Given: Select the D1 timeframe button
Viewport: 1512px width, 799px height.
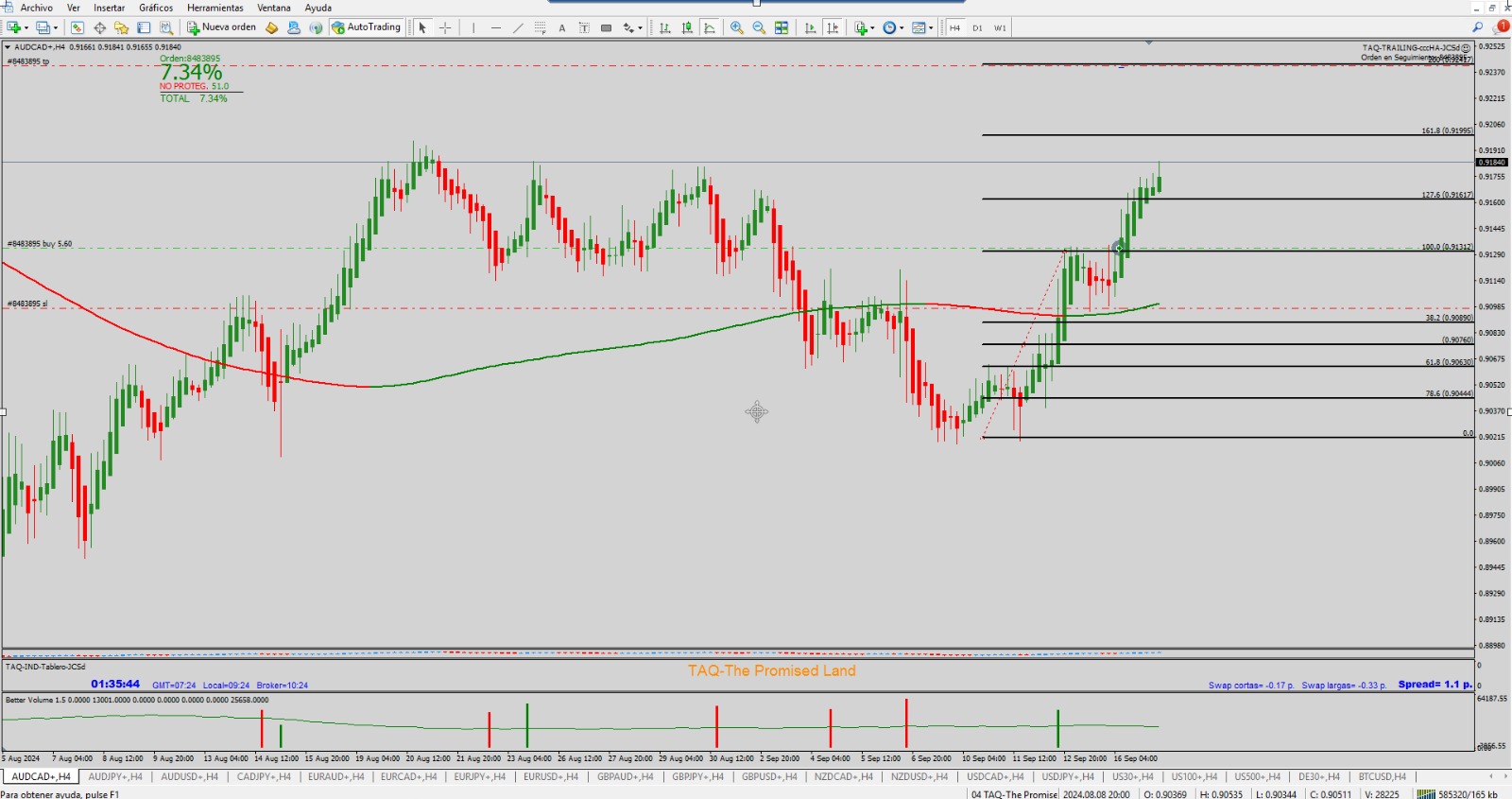Looking at the screenshot, I should (x=977, y=28).
